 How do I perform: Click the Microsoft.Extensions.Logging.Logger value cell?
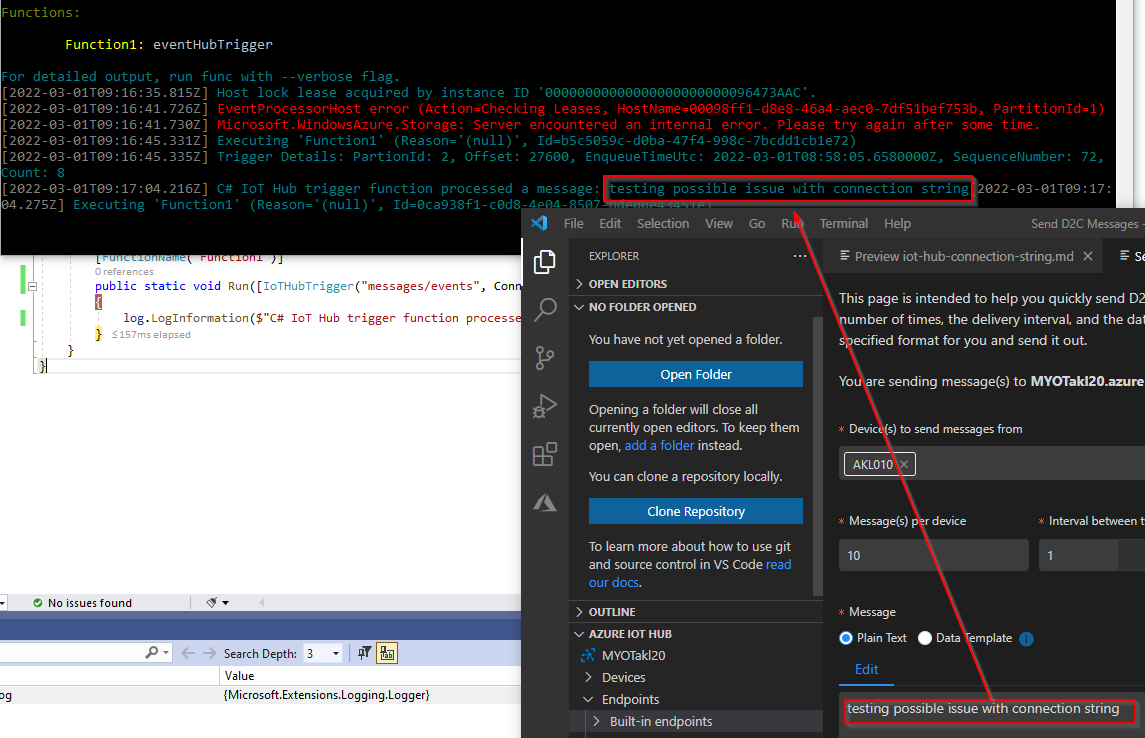(x=326, y=695)
